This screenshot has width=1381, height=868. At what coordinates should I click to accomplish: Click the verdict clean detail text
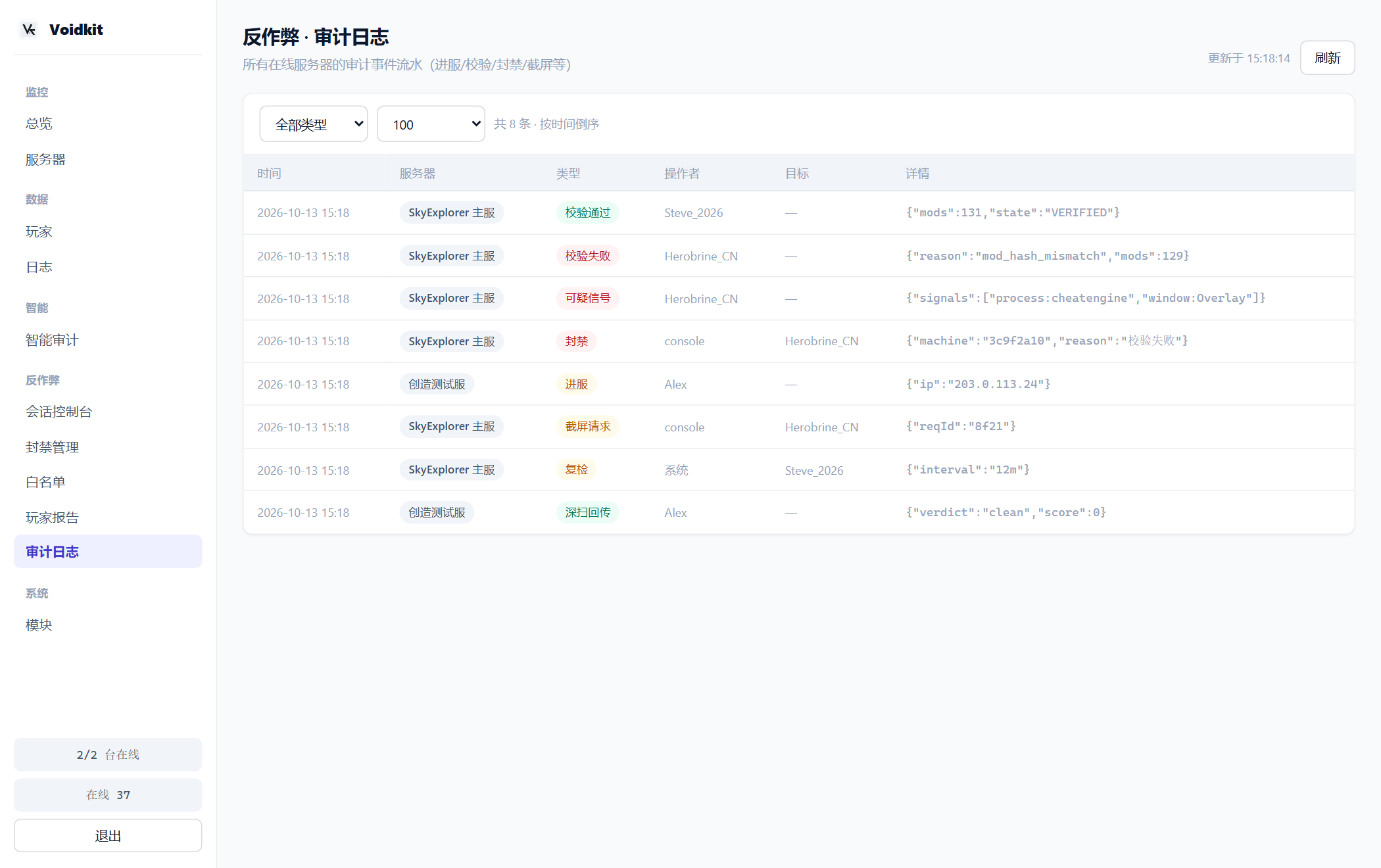point(1006,512)
